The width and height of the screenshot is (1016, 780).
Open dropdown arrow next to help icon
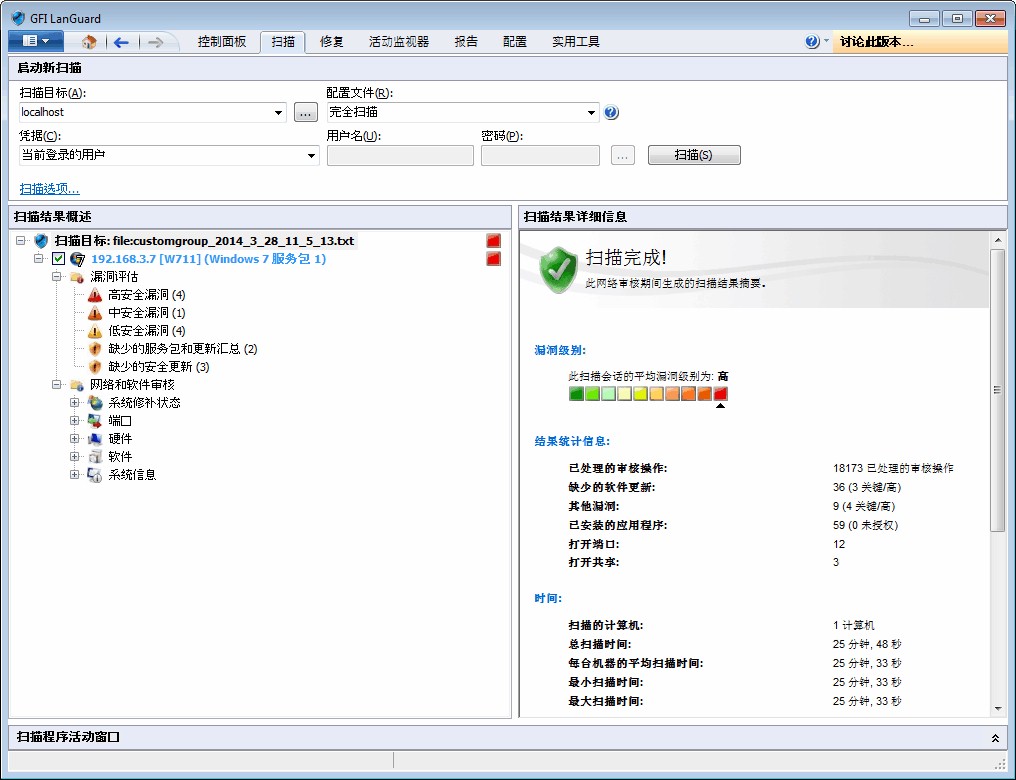coord(826,41)
